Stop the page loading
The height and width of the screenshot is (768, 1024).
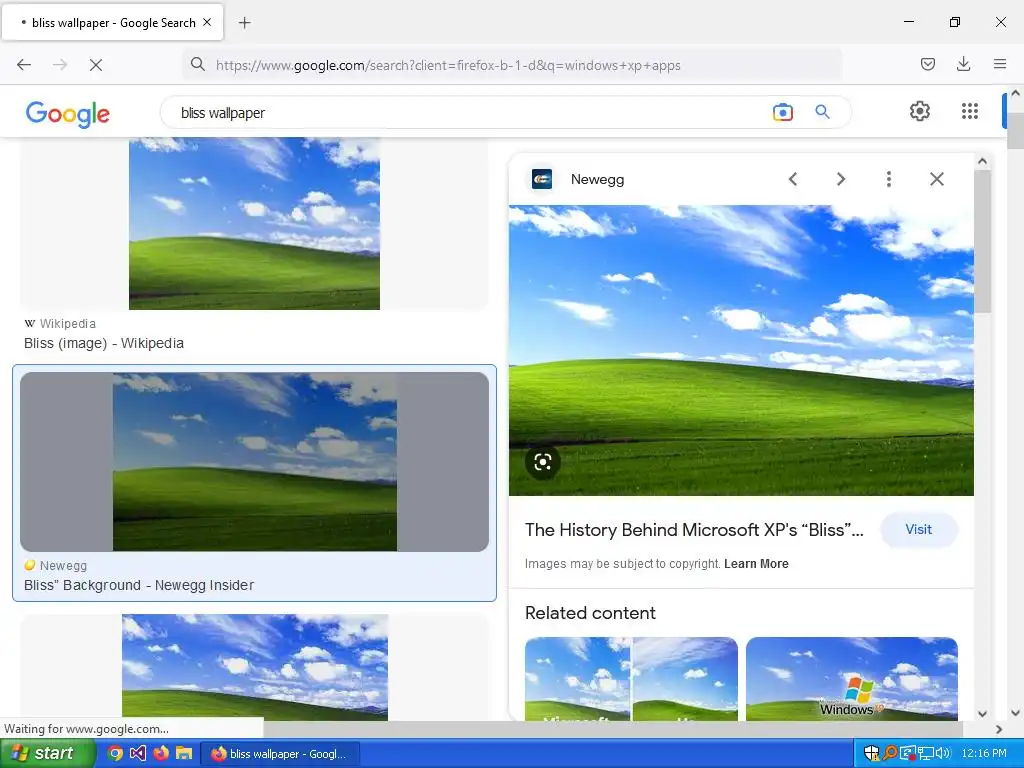point(95,65)
